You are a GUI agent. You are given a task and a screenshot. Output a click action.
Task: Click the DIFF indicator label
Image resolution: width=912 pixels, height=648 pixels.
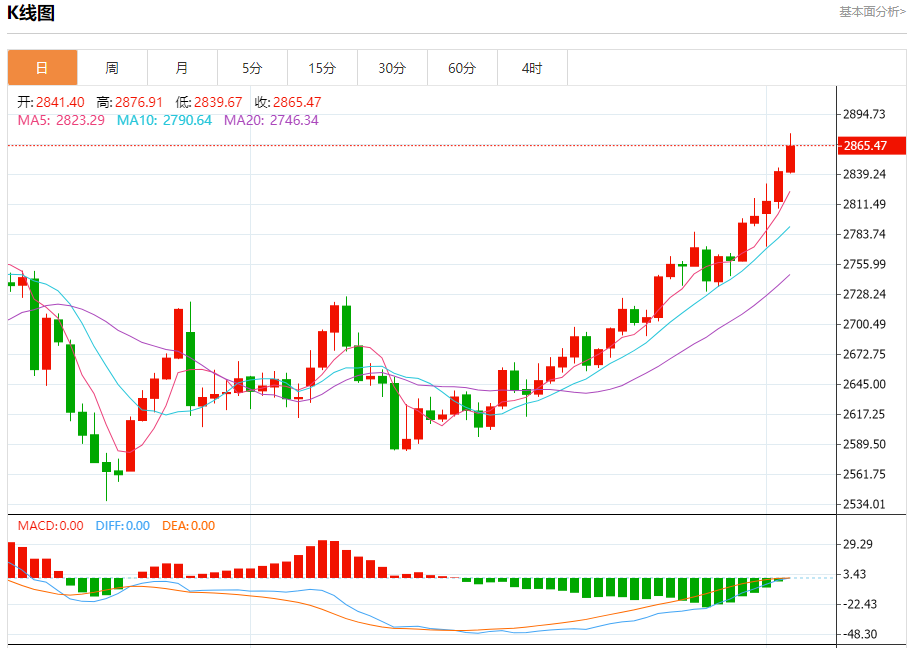coord(123,526)
